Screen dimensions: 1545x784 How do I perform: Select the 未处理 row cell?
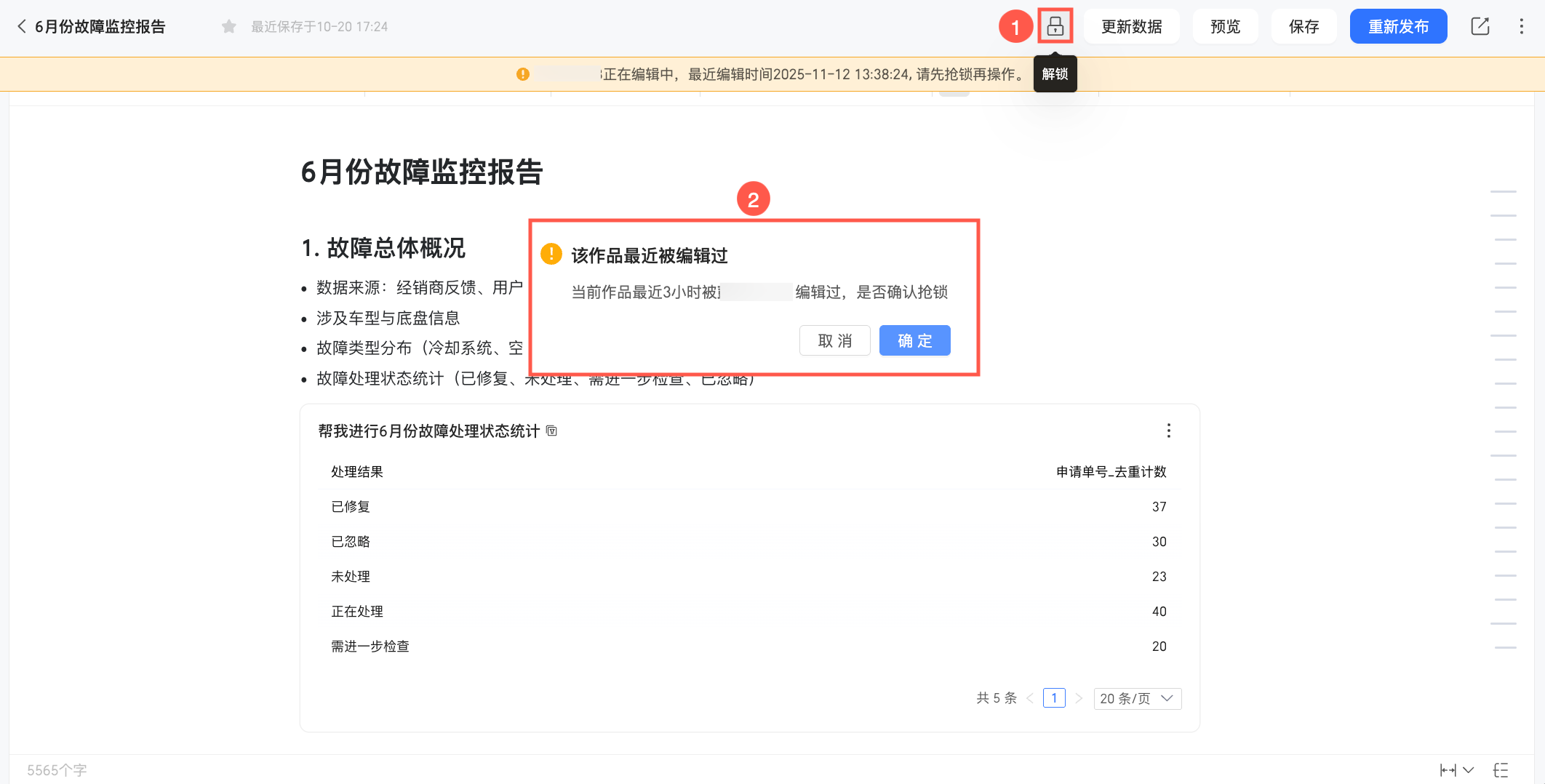point(351,577)
